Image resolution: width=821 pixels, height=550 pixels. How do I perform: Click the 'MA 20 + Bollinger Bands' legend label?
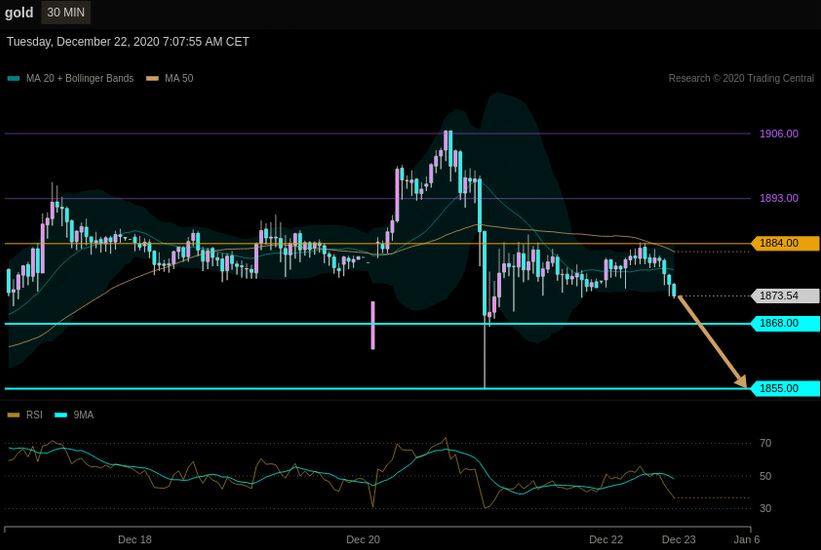[x=80, y=79]
